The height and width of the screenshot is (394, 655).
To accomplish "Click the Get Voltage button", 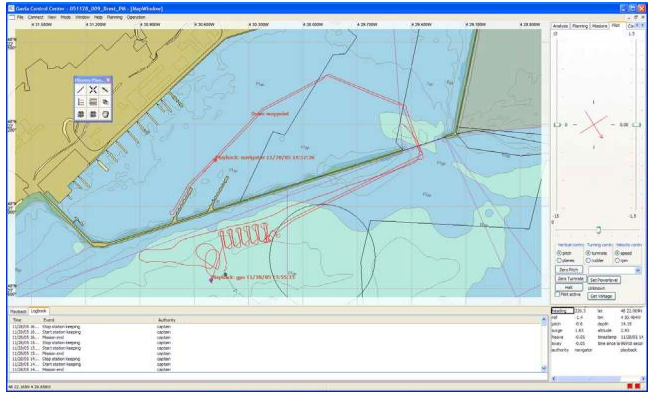I will click(x=601, y=296).
